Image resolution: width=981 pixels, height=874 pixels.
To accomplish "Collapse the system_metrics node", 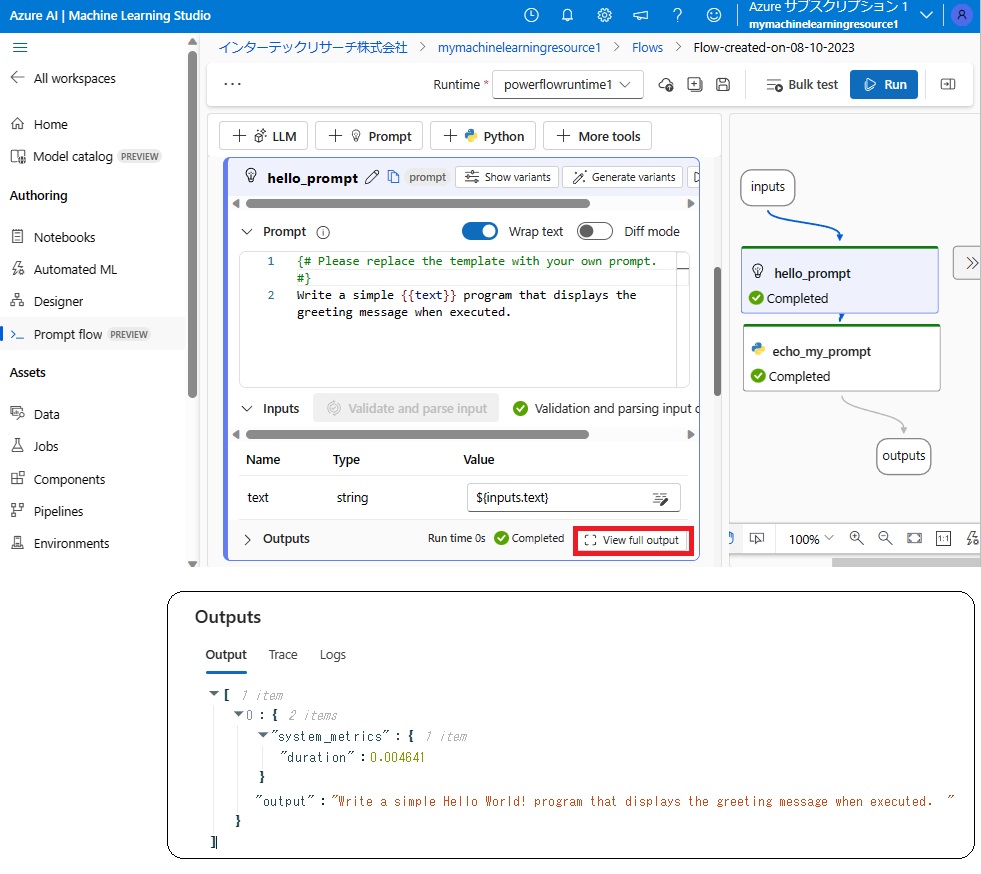I will coord(263,735).
